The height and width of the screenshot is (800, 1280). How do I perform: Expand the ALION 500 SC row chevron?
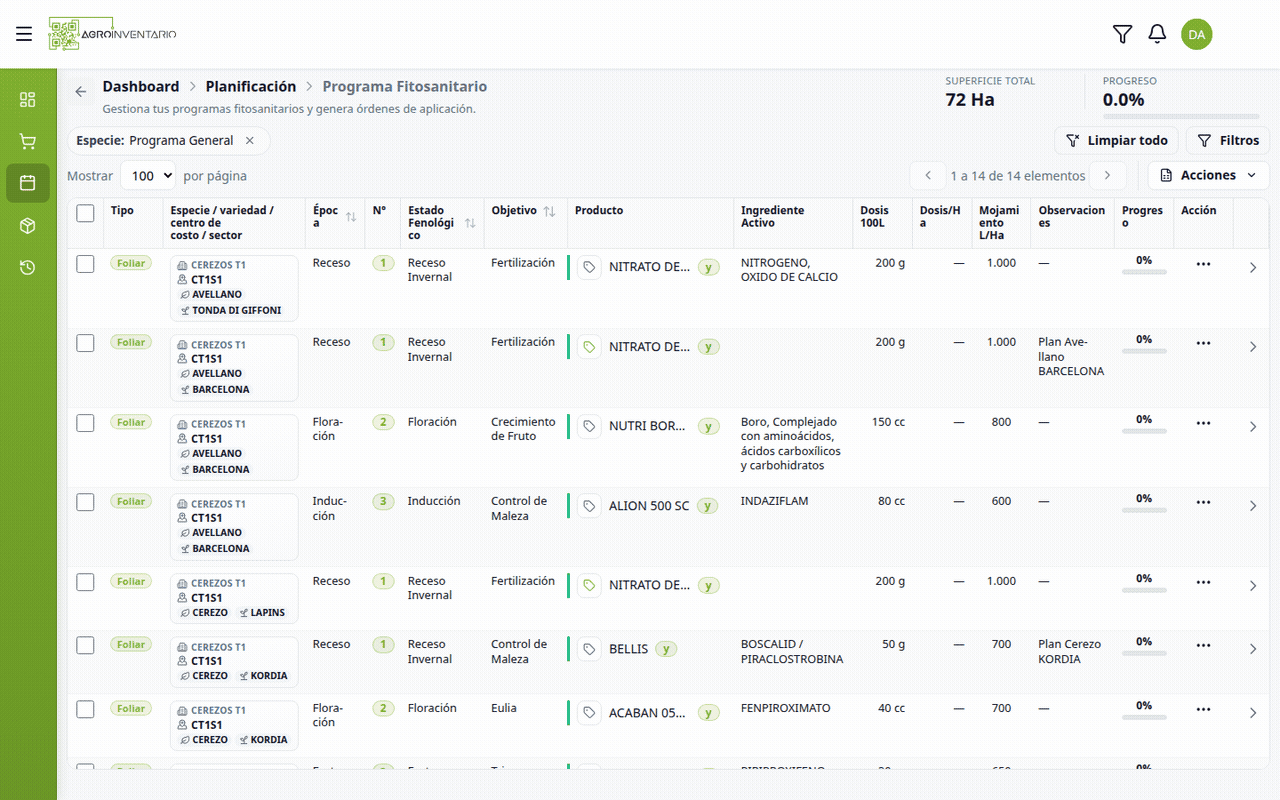point(1253,506)
